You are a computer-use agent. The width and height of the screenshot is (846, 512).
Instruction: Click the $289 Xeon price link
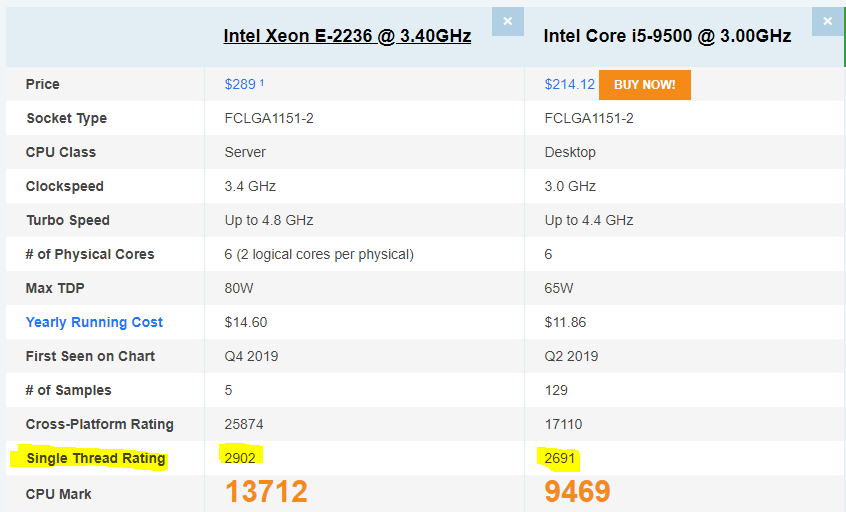click(x=240, y=85)
